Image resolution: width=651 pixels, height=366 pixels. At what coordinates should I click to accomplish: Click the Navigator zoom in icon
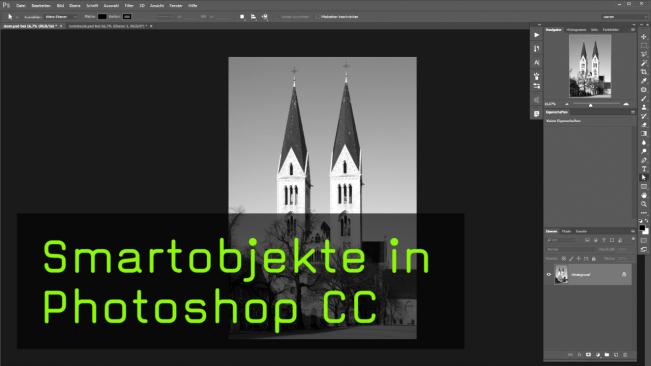[x=626, y=104]
